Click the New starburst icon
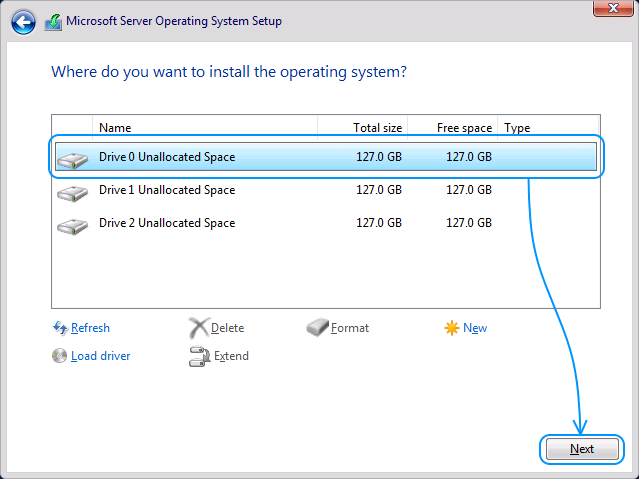Screen dimensions: 639x479 click(452, 328)
